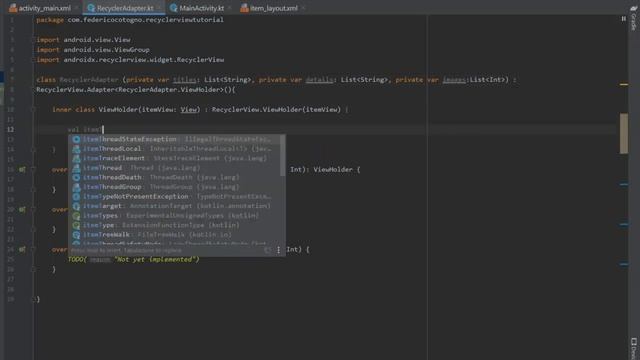Click the fold end marker on line 29
Viewport: 640px width, 360px height.
point(33,299)
